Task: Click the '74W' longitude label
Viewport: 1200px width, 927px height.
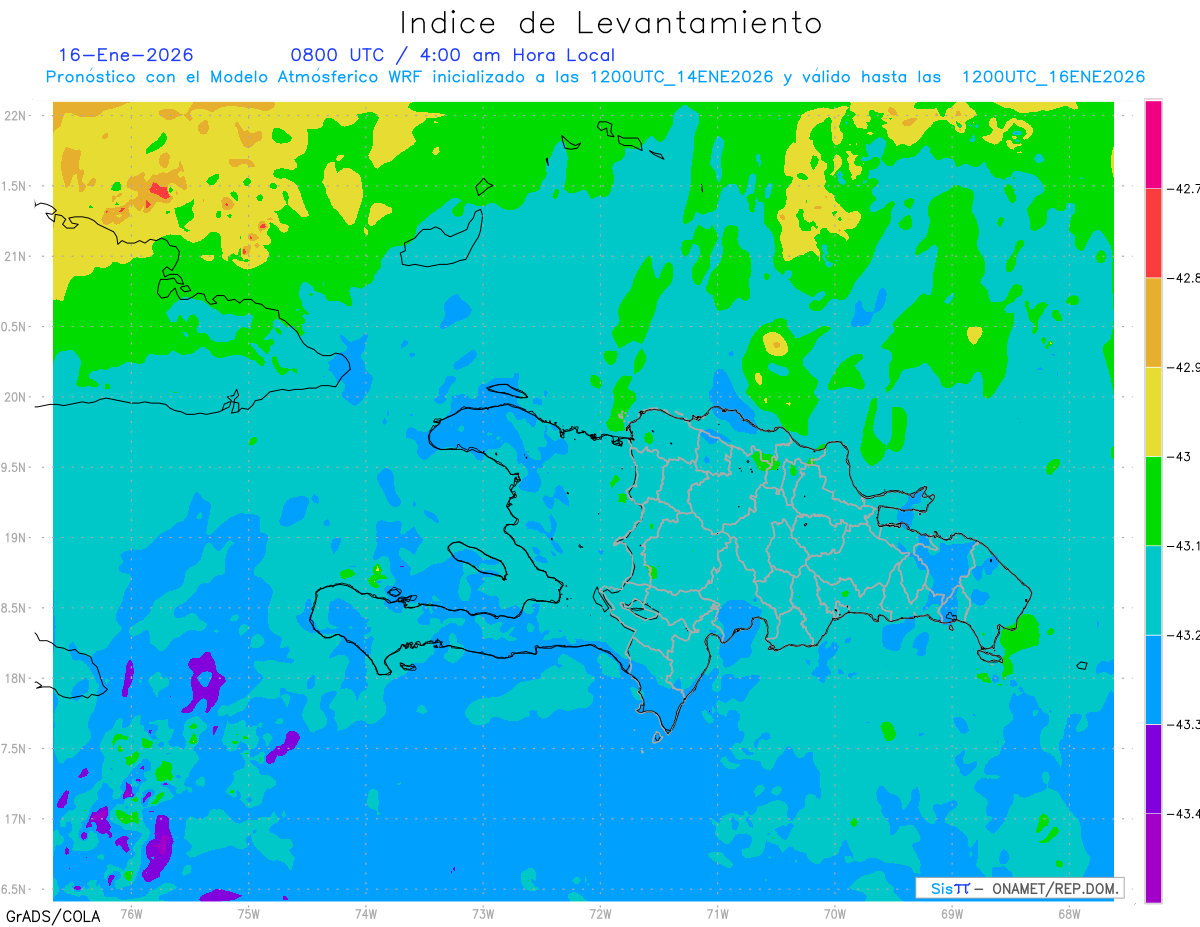Action: pos(365,913)
